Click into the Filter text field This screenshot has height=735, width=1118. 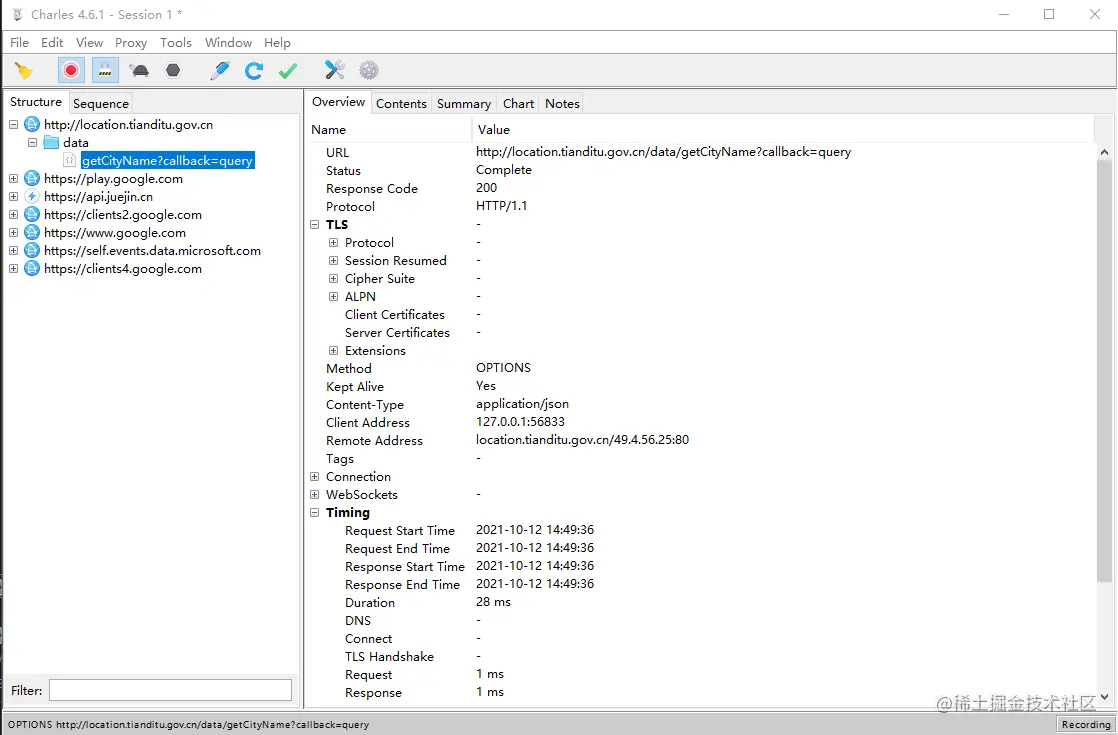[x=170, y=690]
